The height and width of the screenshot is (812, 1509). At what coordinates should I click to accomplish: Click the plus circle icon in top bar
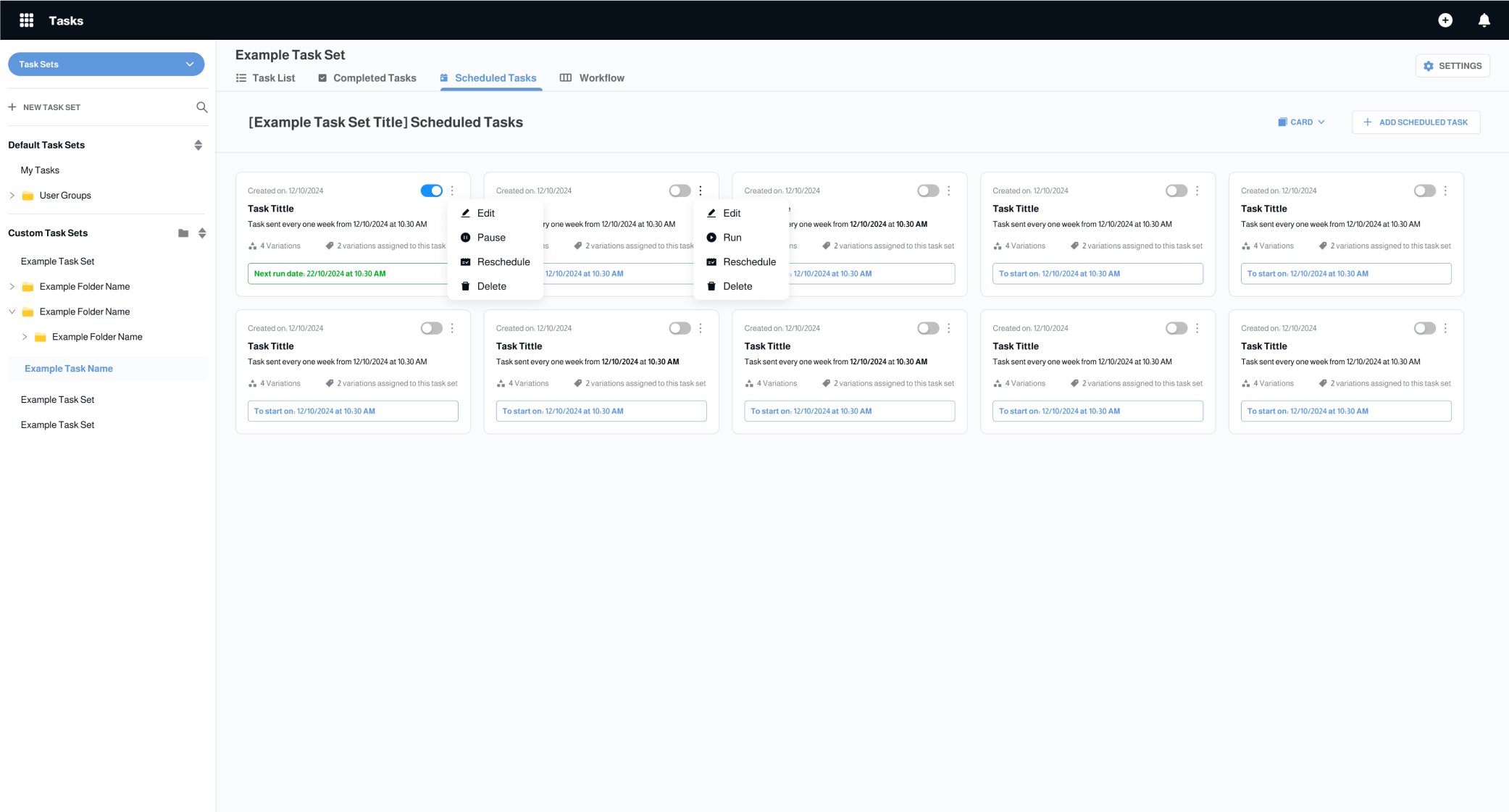click(x=1445, y=20)
